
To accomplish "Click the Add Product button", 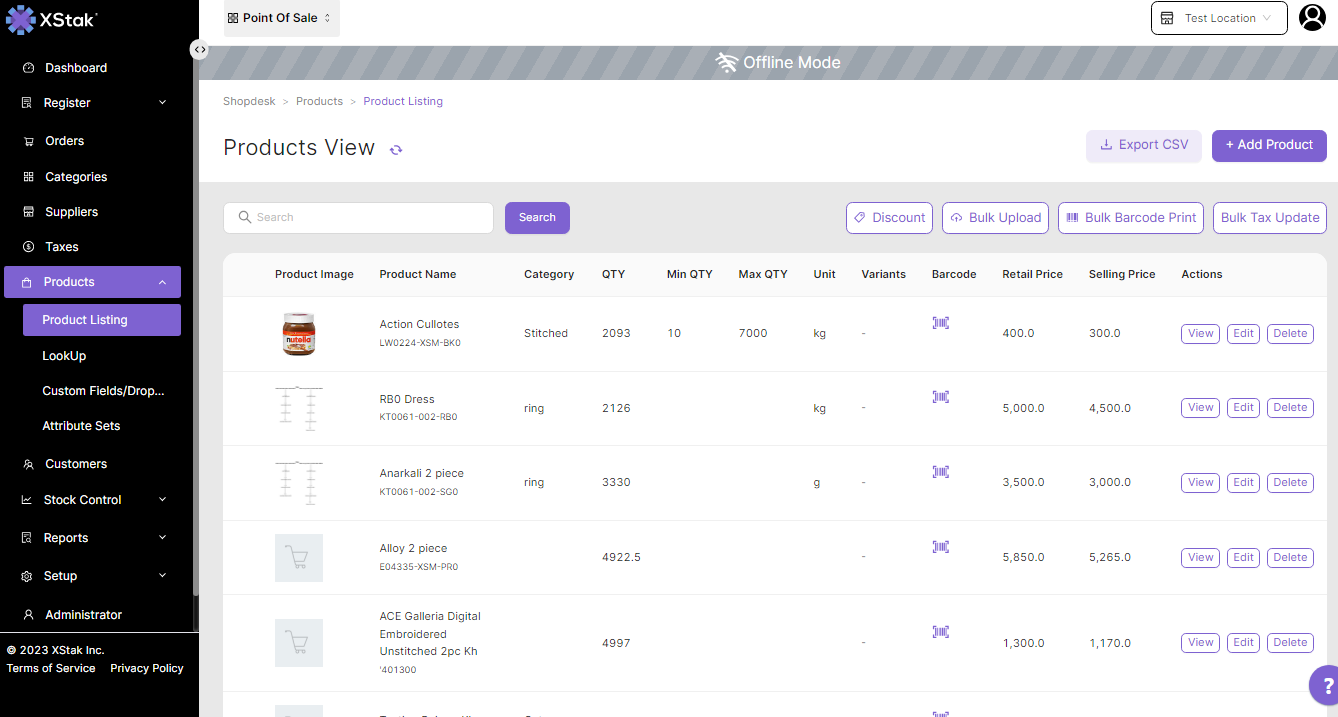I will pyautogui.click(x=1268, y=145).
